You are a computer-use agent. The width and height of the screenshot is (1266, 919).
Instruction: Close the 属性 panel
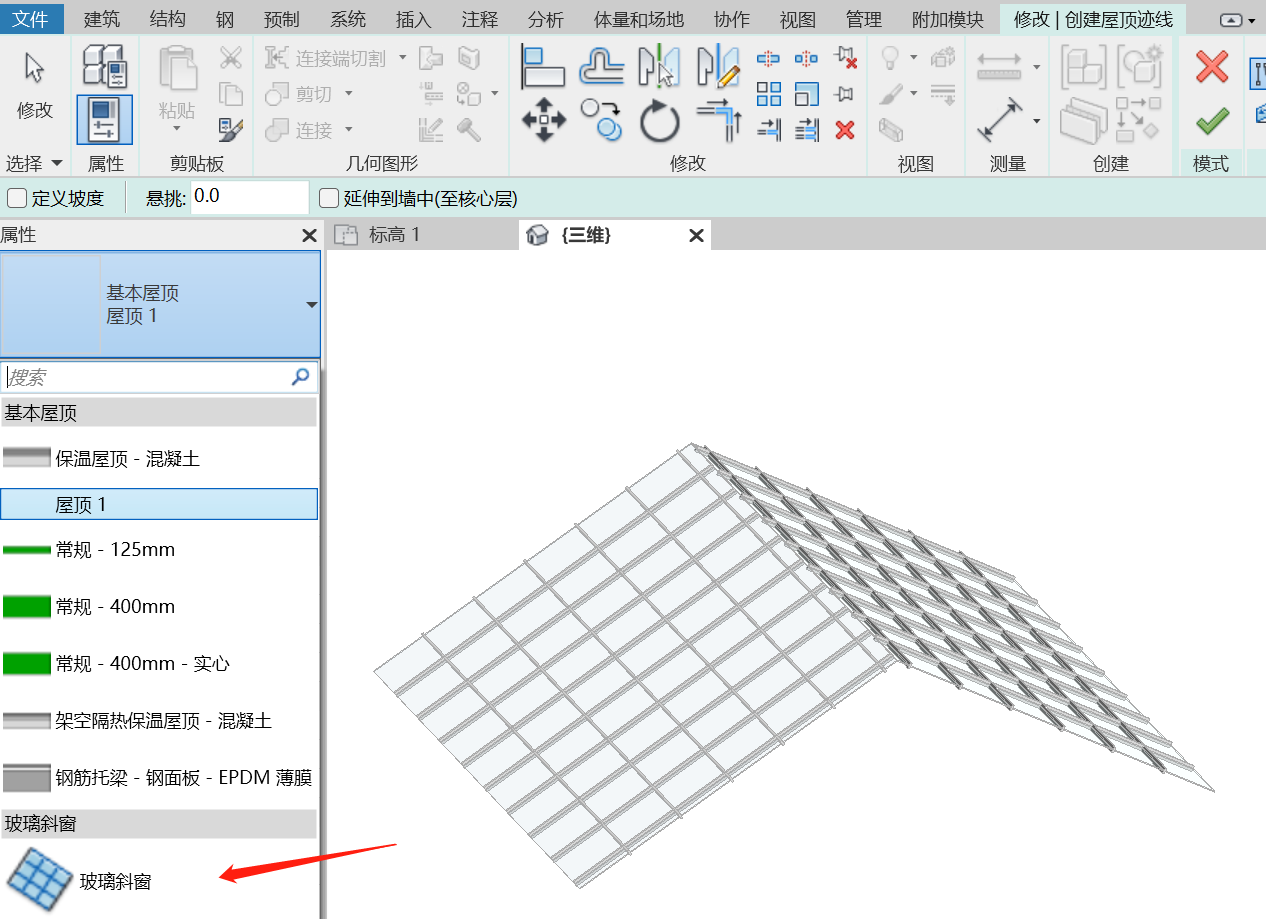point(309,236)
